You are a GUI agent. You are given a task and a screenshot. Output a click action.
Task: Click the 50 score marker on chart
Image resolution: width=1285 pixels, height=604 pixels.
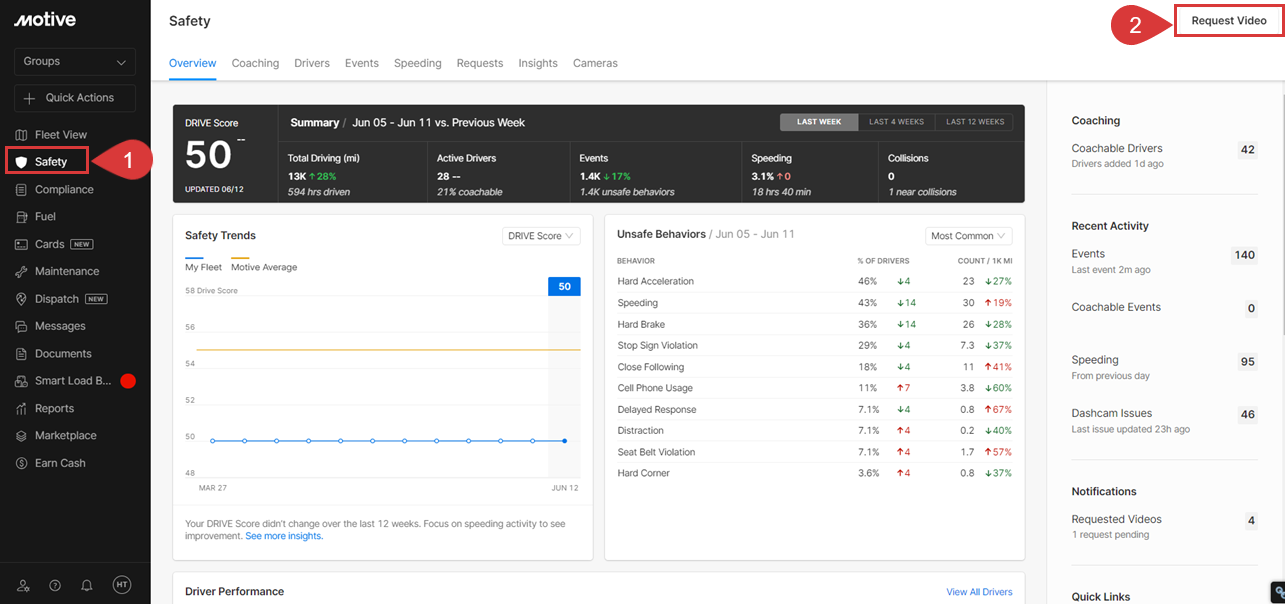[x=564, y=287]
